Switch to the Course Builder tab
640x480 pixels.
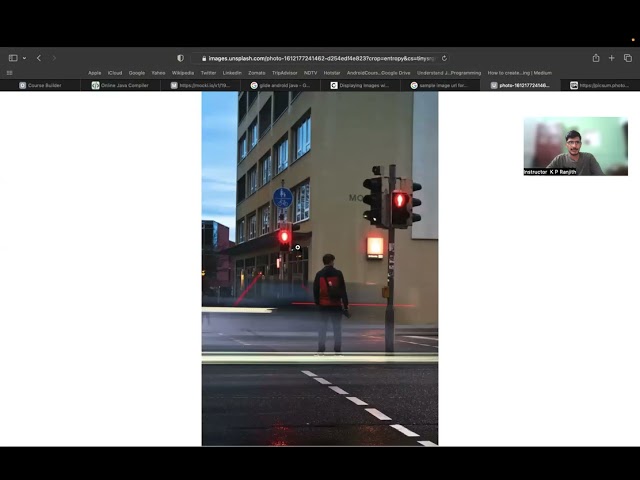[40, 85]
